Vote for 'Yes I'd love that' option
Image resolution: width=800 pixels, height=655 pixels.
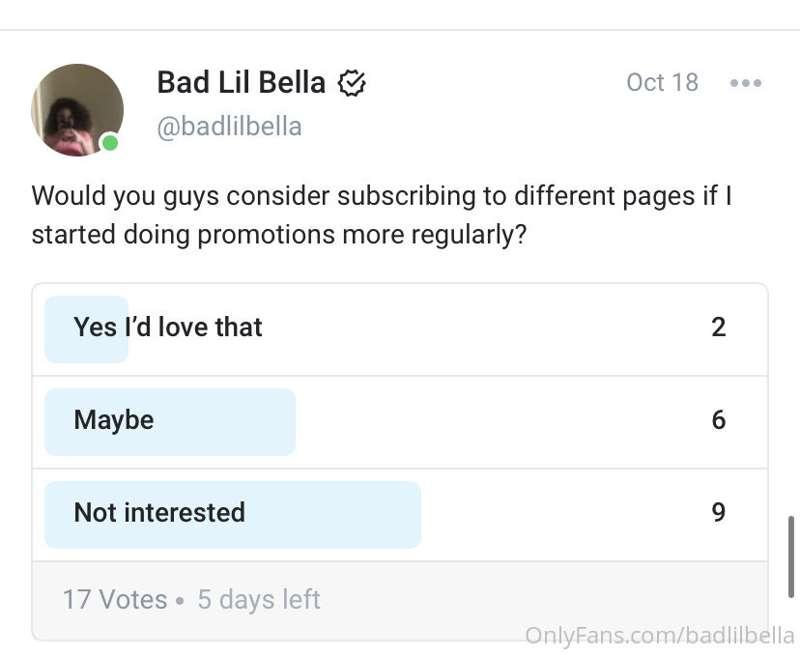pyautogui.click(x=400, y=329)
